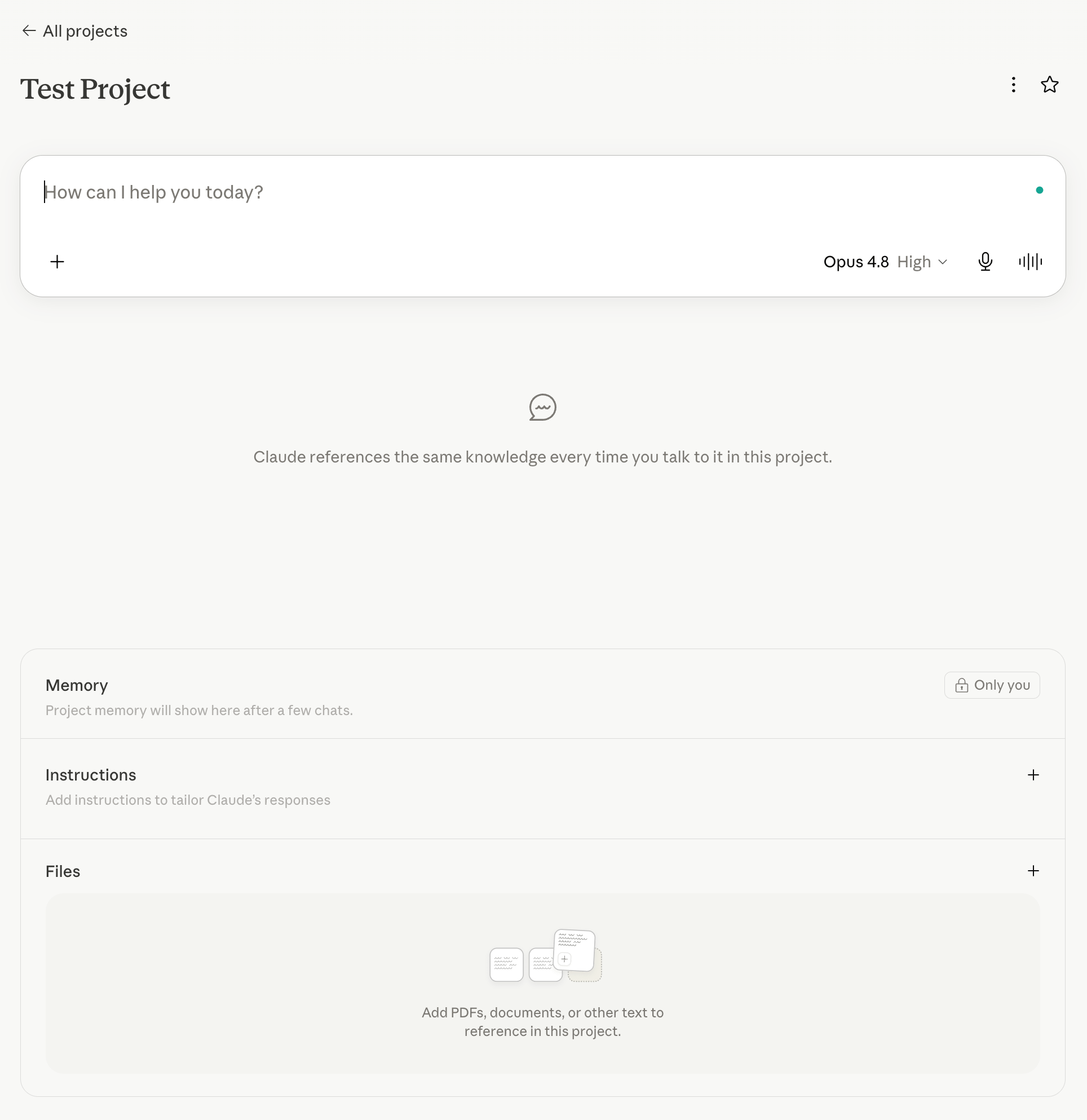This screenshot has height=1120, width=1087.
Task: Star the Test Project as favorite
Action: coord(1049,85)
